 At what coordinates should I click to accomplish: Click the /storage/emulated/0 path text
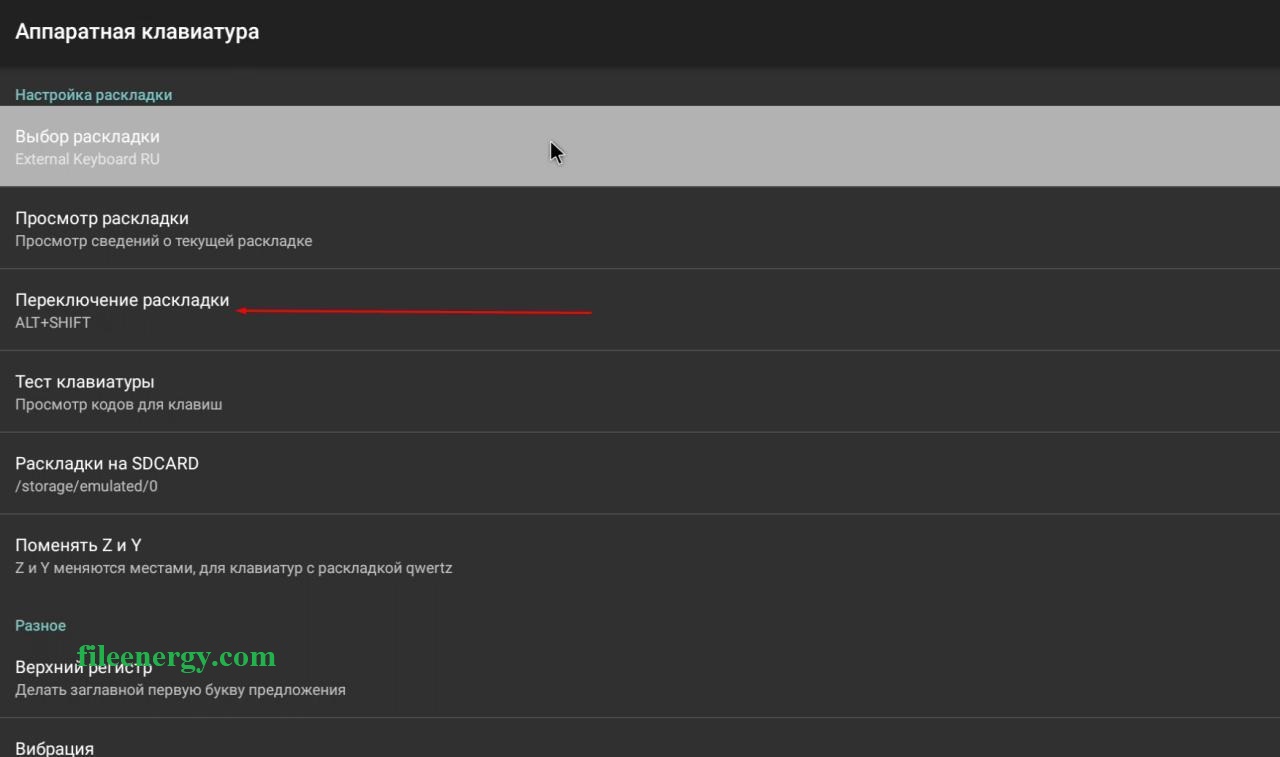pos(86,487)
